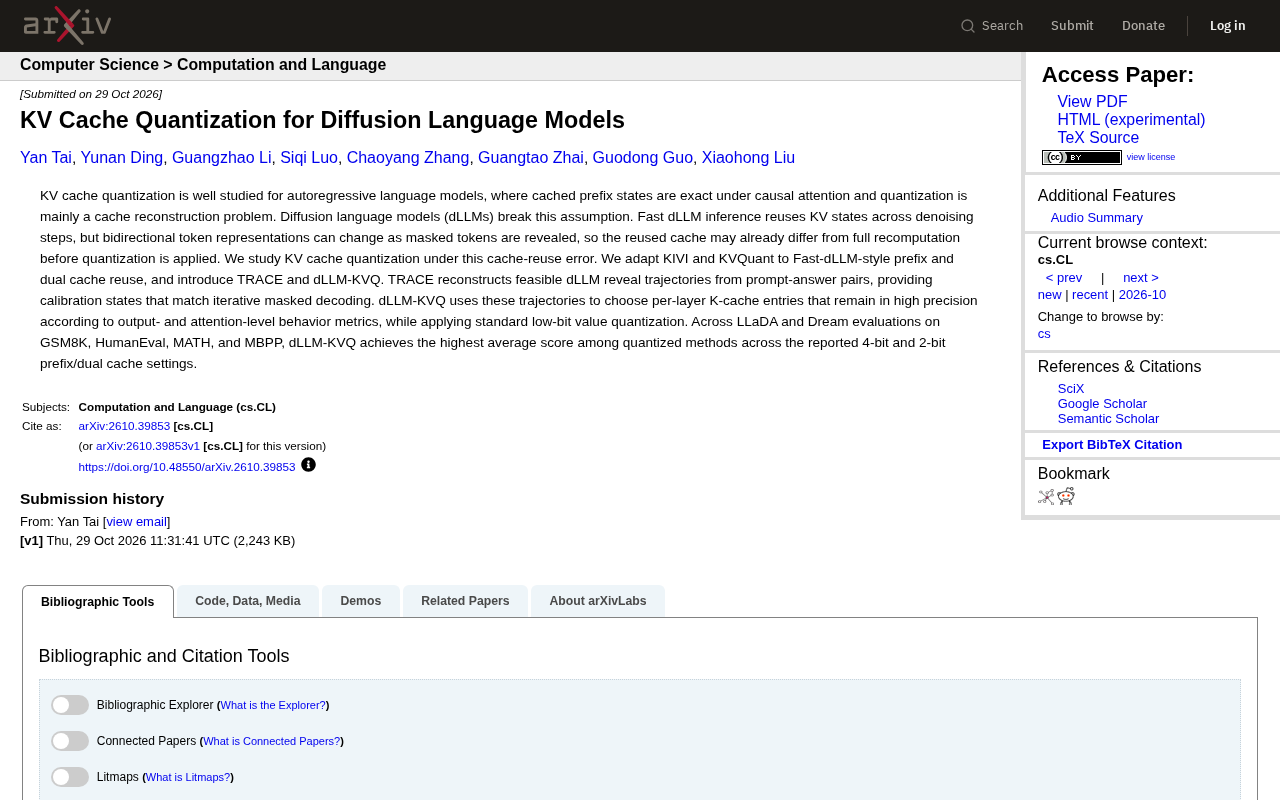Open the Related Papers tab
Screen dimensions: 1280x800
(465, 601)
